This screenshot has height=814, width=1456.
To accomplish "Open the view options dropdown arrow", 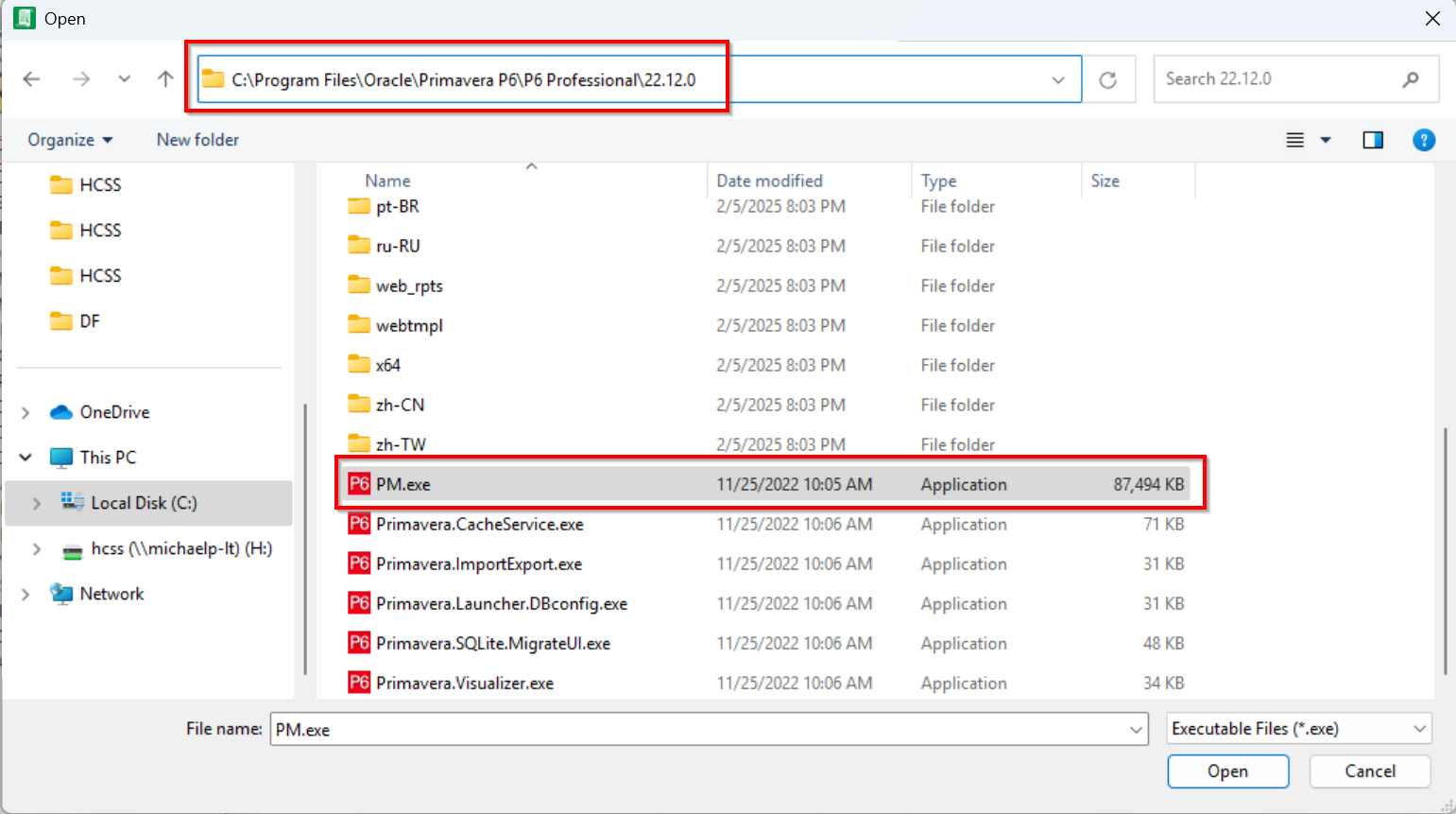I will pyautogui.click(x=1326, y=140).
